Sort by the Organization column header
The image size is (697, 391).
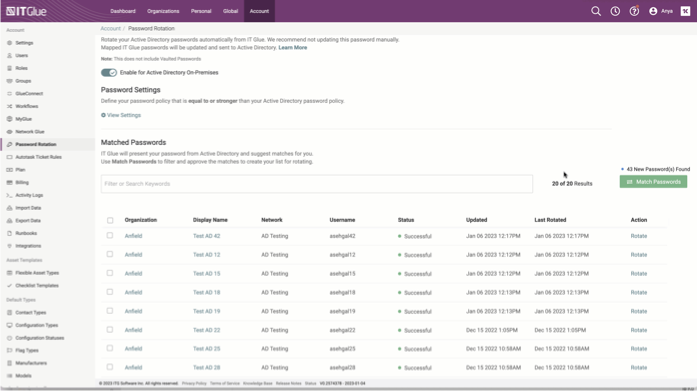(x=140, y=220)
